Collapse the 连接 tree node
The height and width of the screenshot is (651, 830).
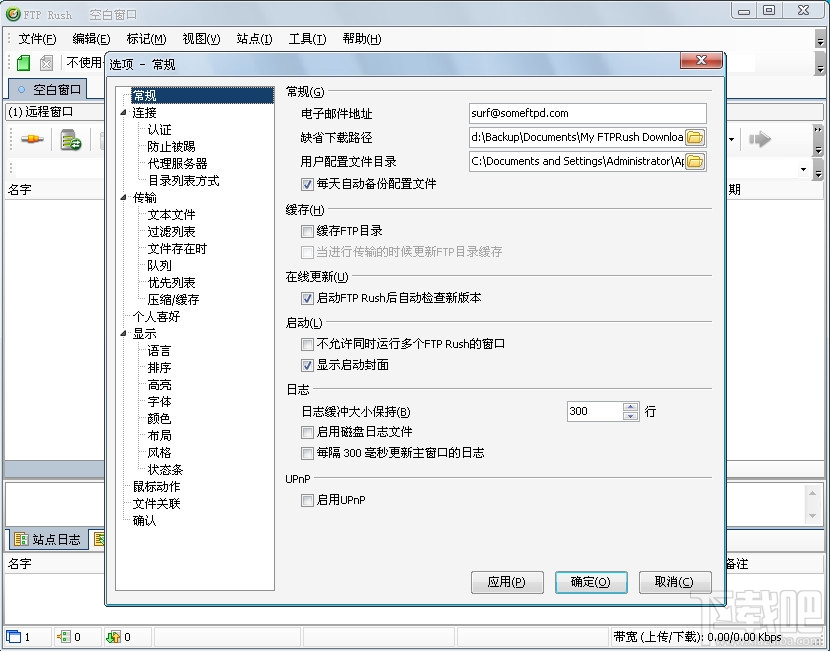(123, 113)
